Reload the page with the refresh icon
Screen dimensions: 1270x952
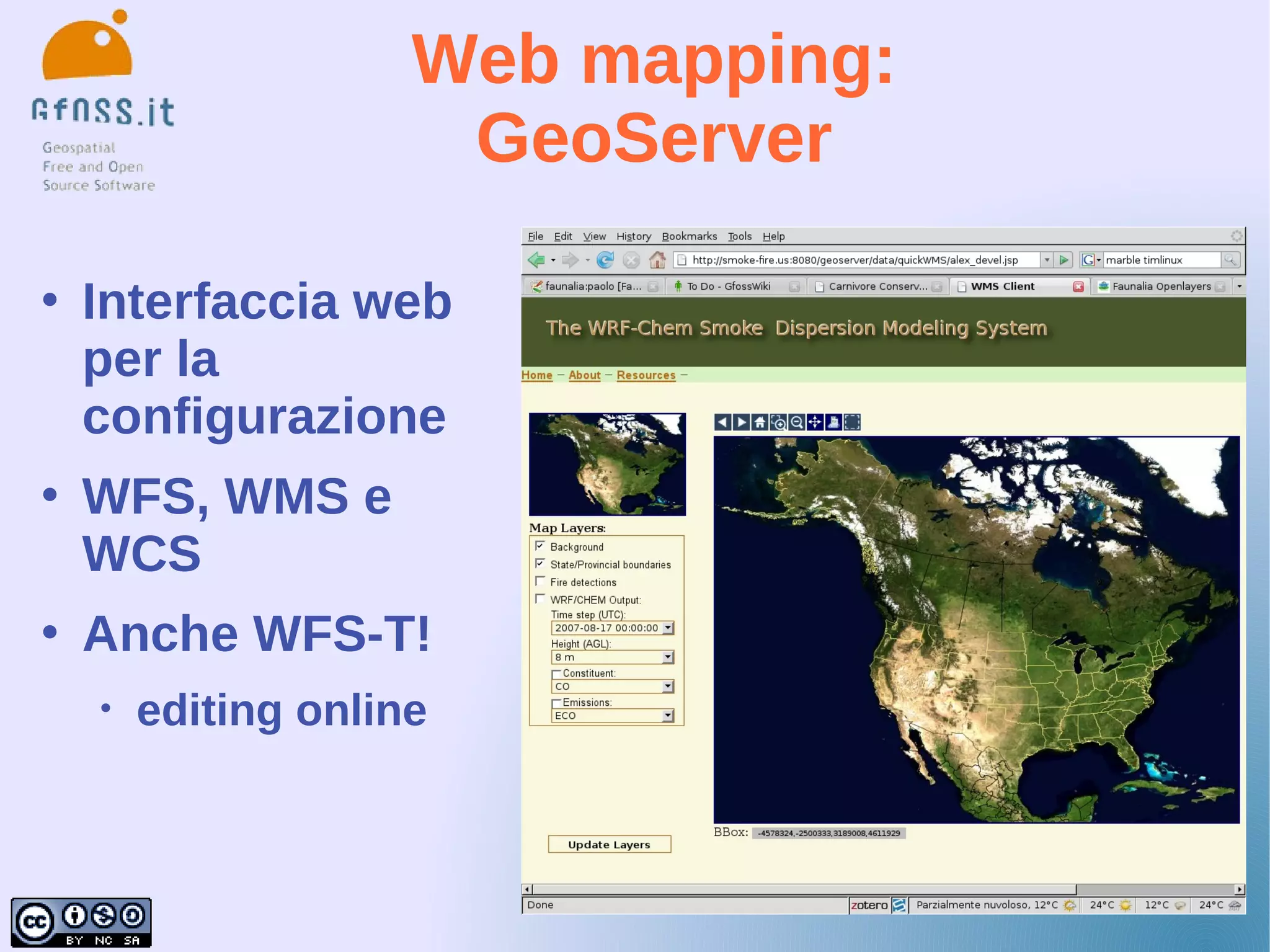pyautogui.click(x=605, y=260)
